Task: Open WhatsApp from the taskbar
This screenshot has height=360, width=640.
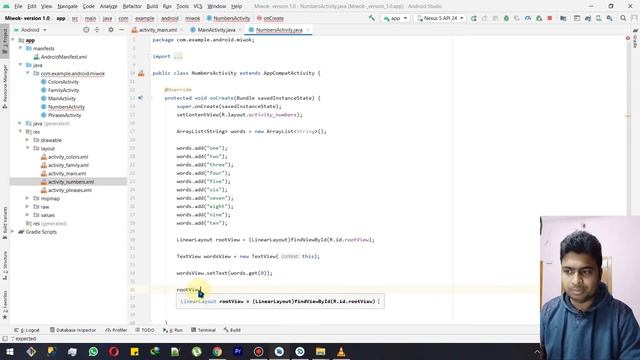Action: tap(93, 351)
